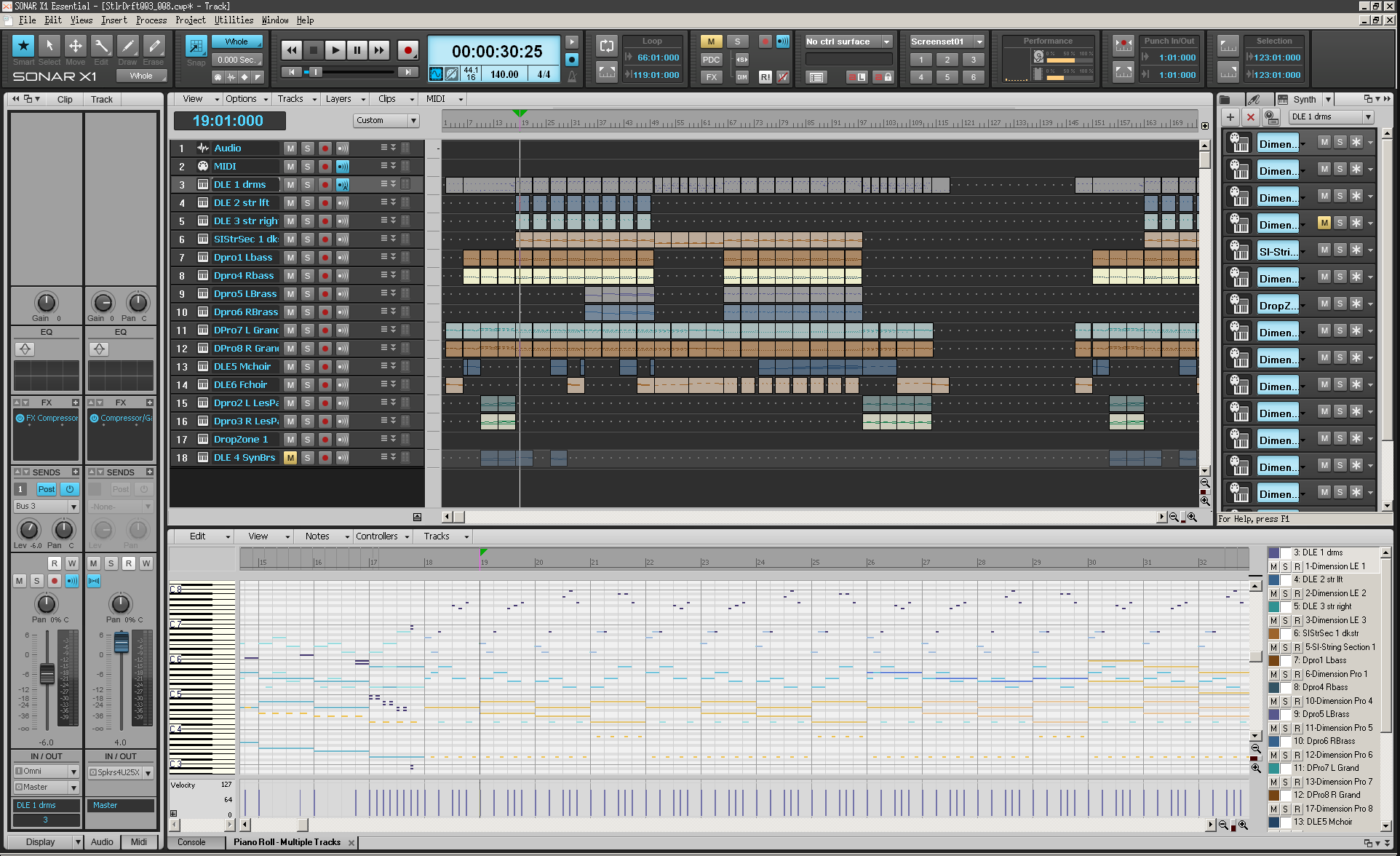The height and width of the screenshot is (856, 1400).
Task: Select the Smart tool
Action: (23, 46)
